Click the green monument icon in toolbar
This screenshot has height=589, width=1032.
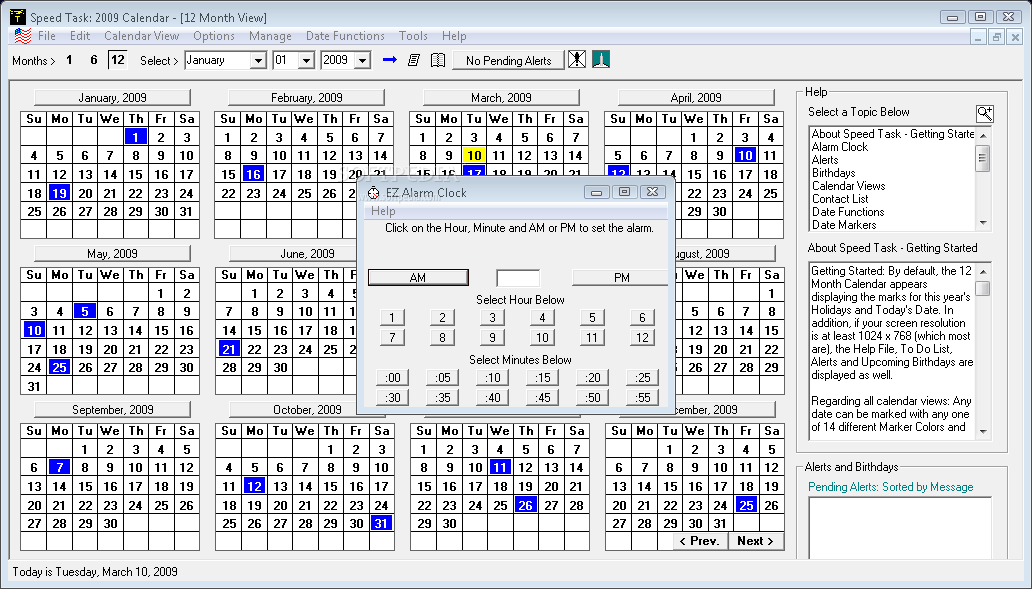[601, 59]
